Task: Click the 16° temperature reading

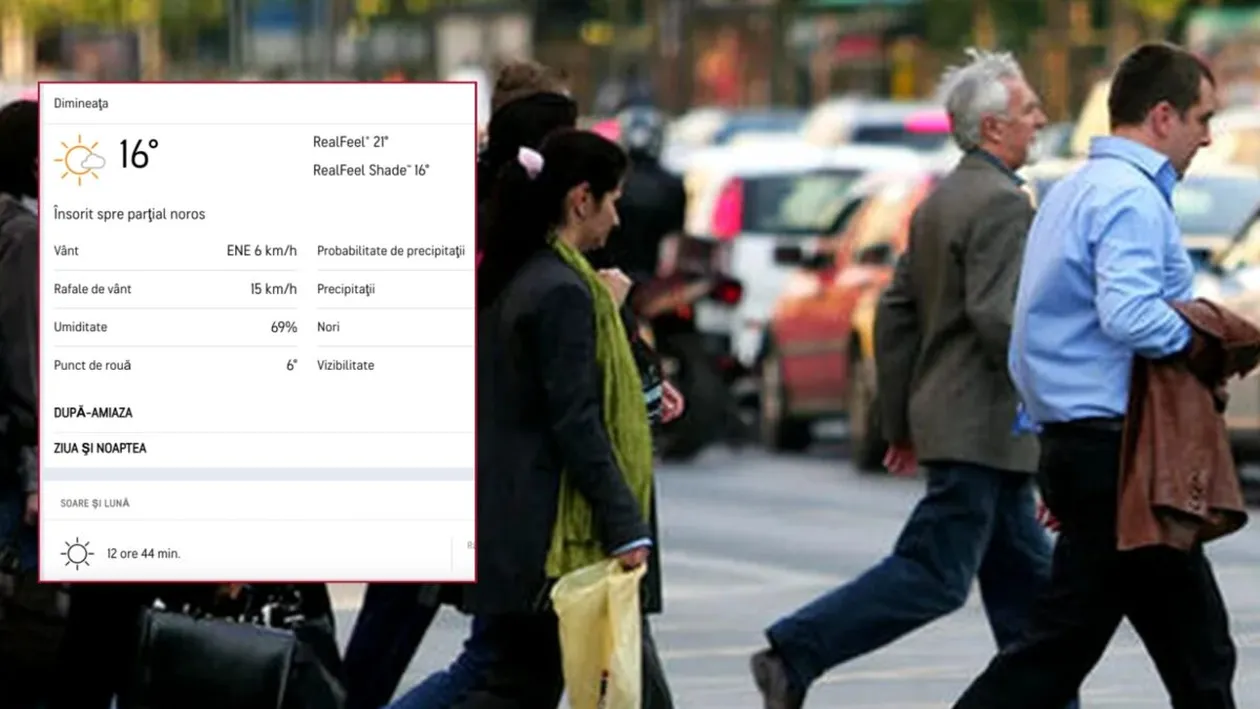Action: coord(139,155)
